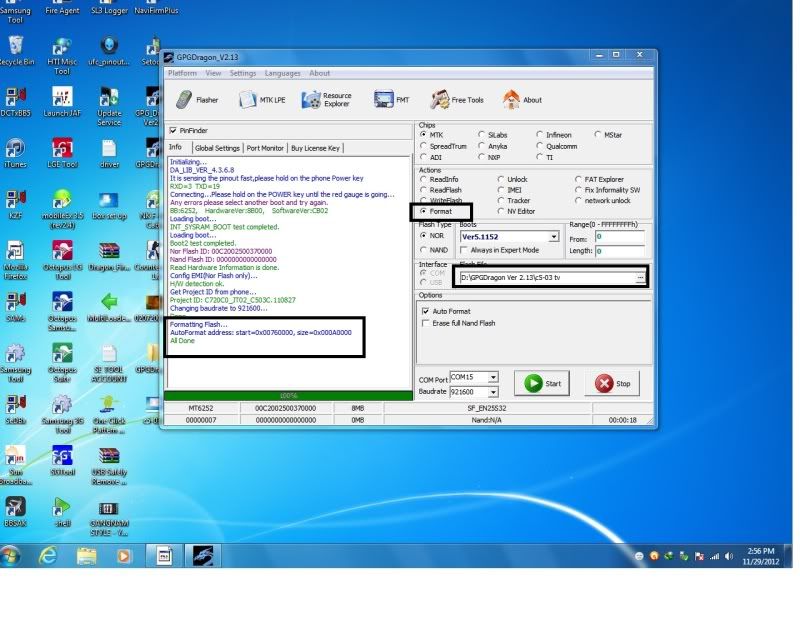Screen dimensions: 800x640
Task: Open the Baudrate dropdown
Action: [493, 392]
